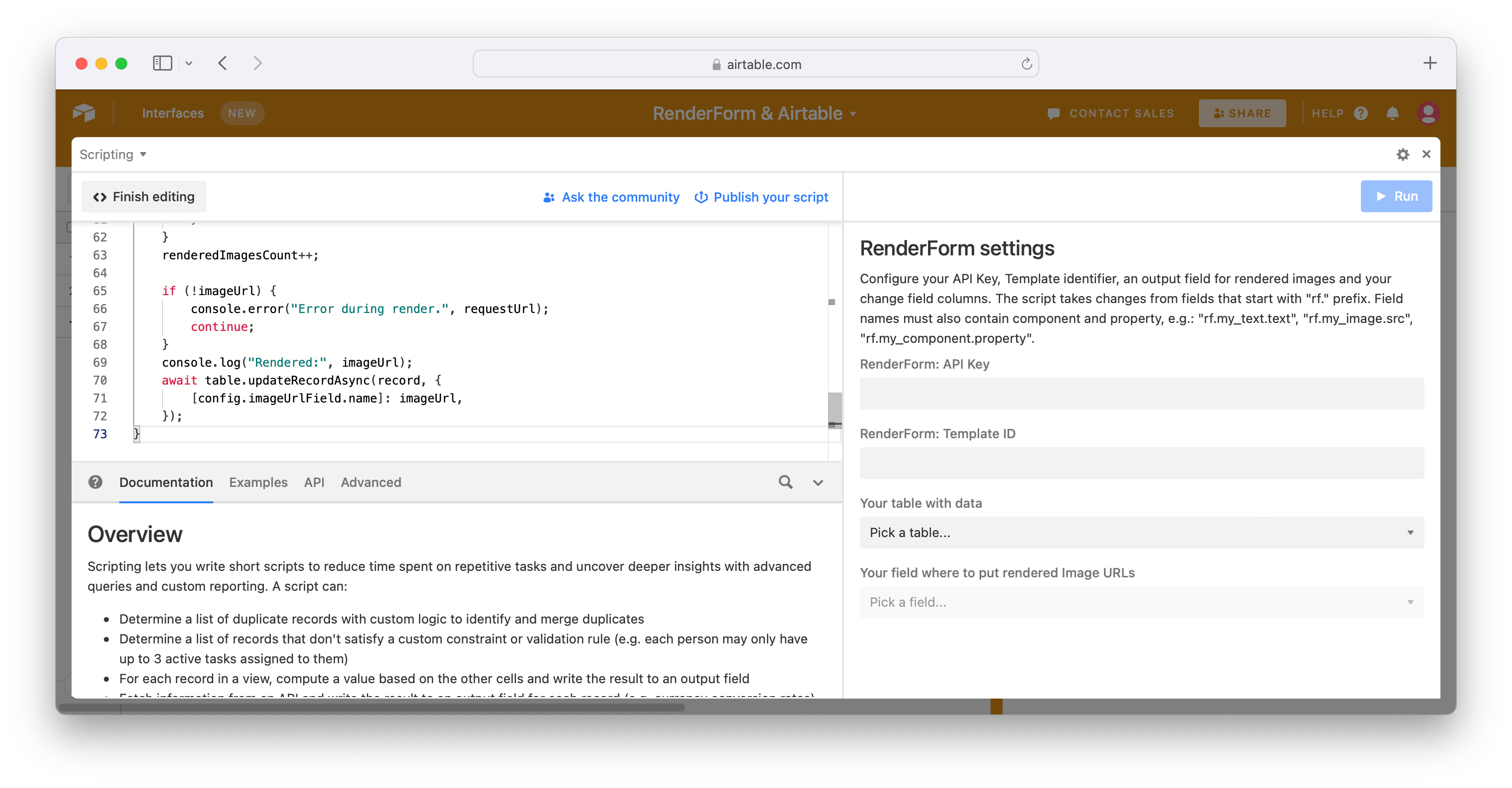
Task: Click the horizontal scrollbar at window bottom
Action: [x=373, y=707]
